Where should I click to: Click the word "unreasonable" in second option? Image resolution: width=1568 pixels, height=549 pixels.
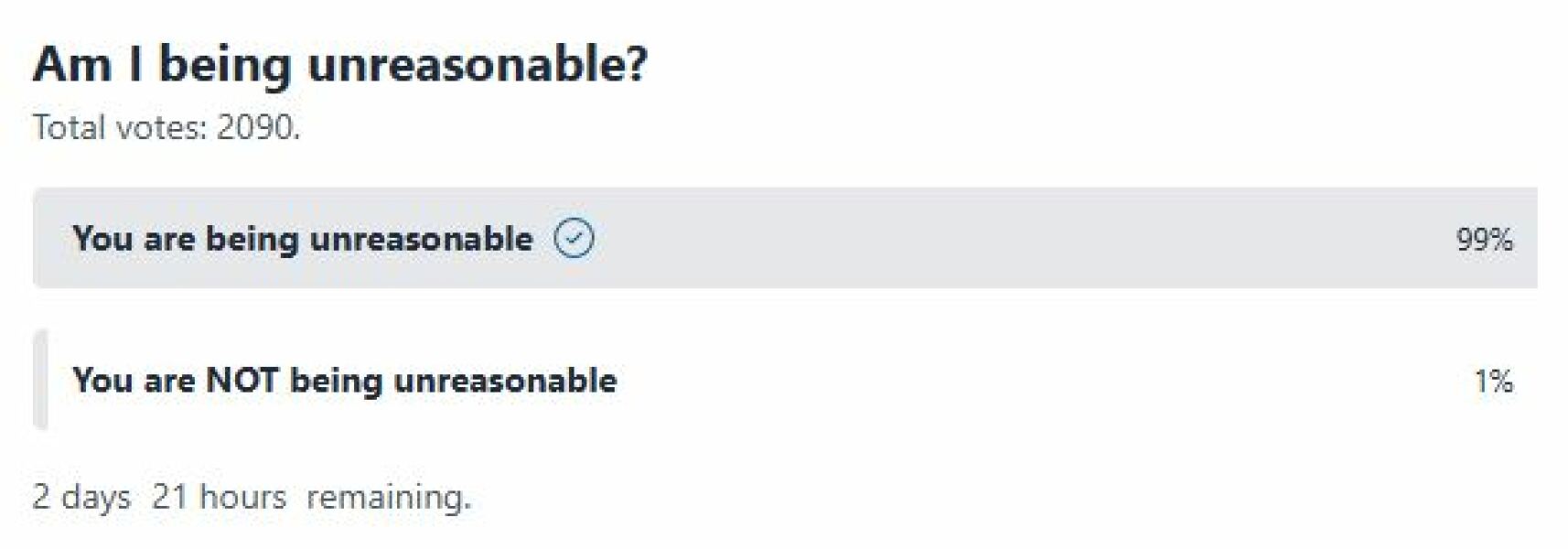coord(505,381)
